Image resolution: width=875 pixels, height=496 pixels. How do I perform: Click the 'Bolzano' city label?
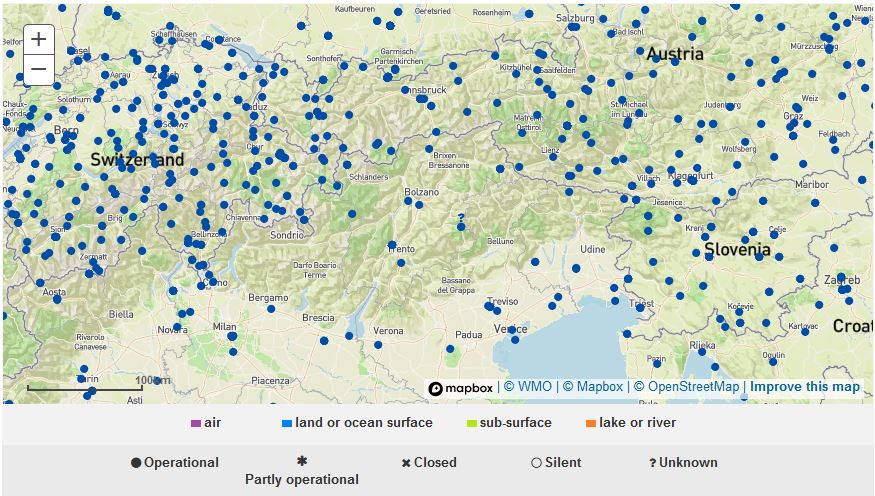tap(421, 192)
